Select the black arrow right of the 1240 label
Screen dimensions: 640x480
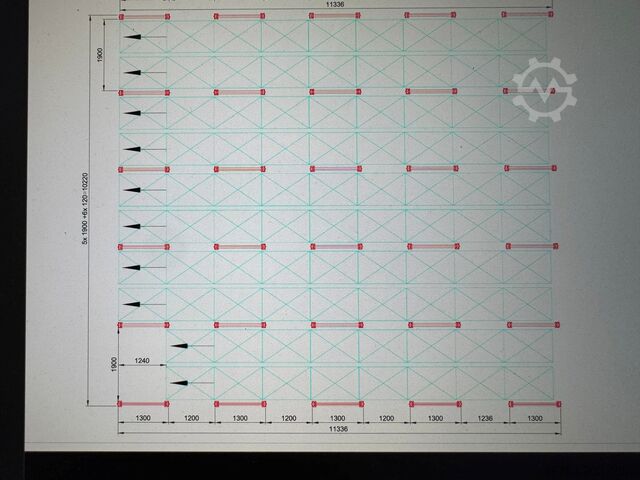[192, 346]
